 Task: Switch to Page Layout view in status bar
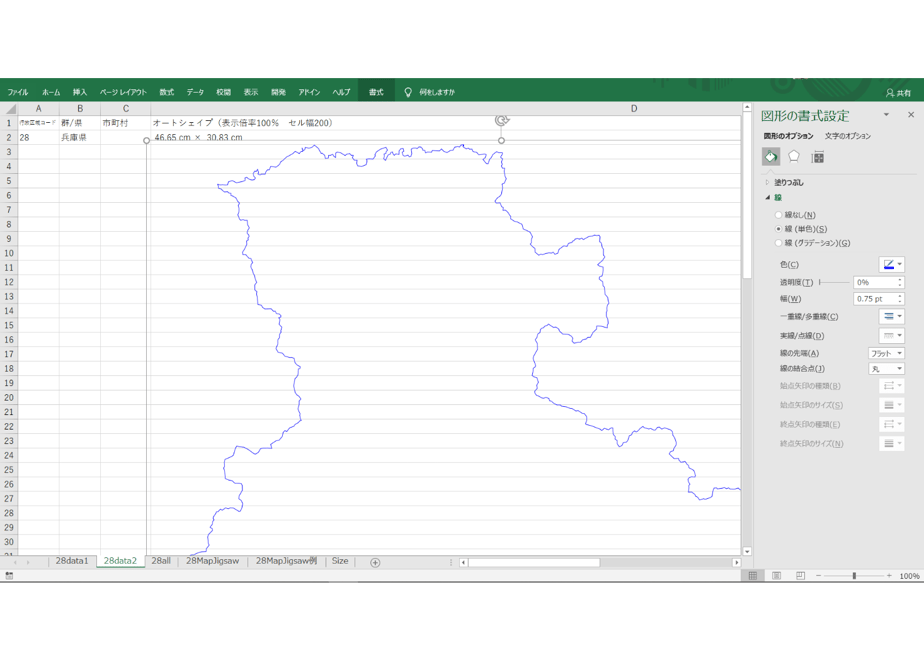[x=777, y=576]
